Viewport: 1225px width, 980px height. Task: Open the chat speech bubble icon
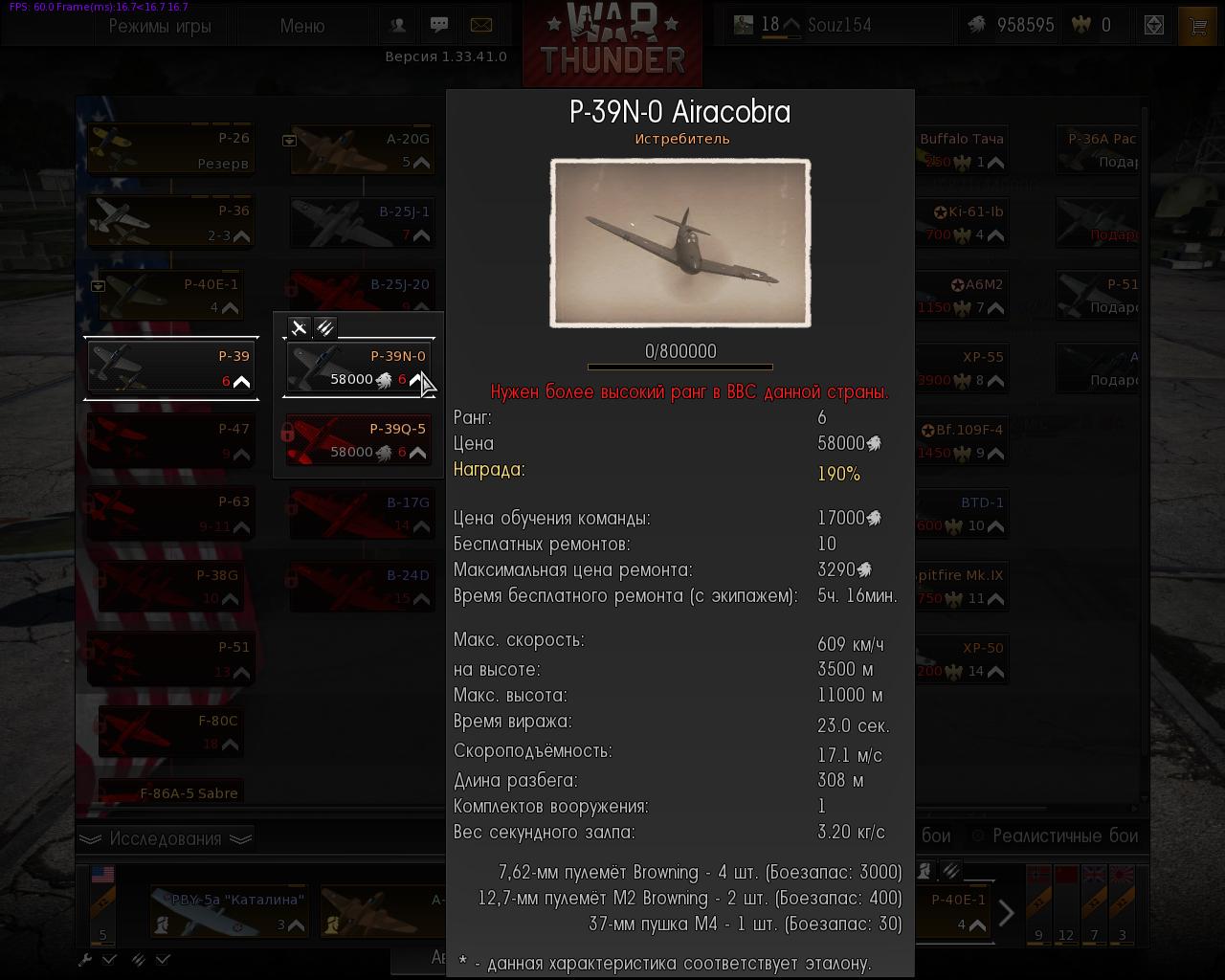pyautogui.click(x=439, y=25)
